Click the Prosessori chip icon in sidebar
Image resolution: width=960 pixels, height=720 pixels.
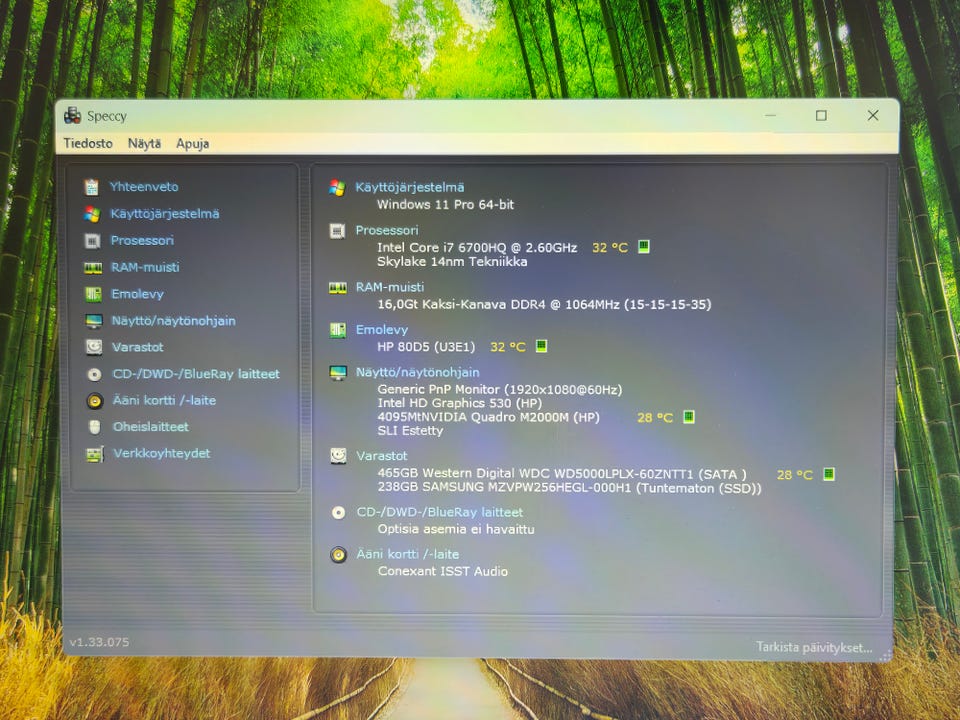point(92,241)
